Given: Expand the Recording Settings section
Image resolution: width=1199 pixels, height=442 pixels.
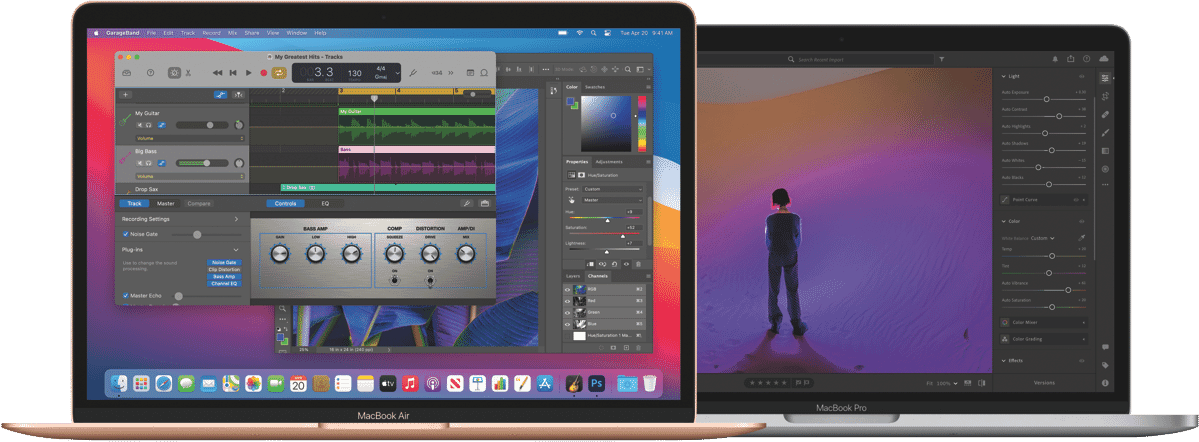Looking at the screenshot, I should point(236,218).
